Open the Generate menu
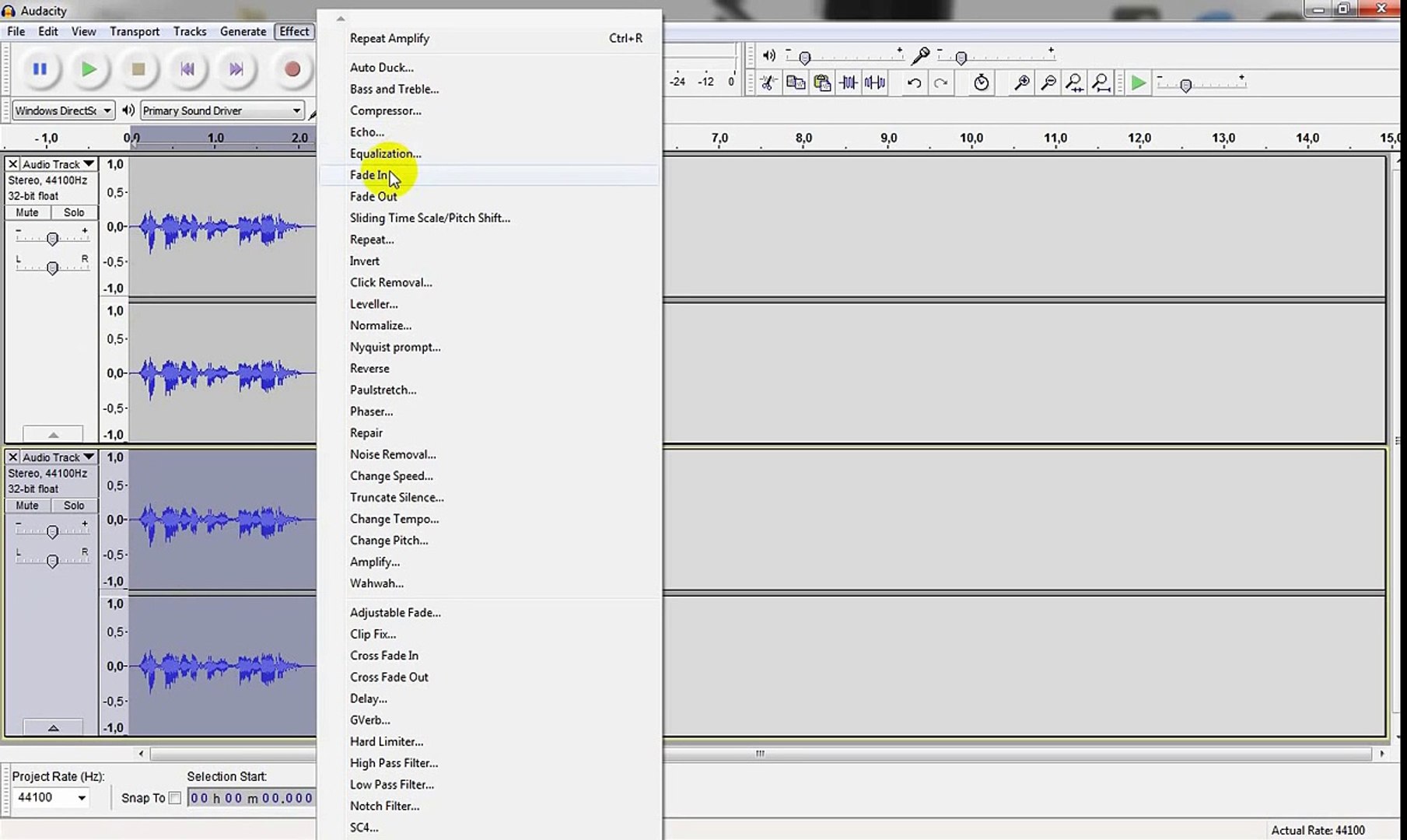This screenshot has width=1407, height=840. coord(243,31)
